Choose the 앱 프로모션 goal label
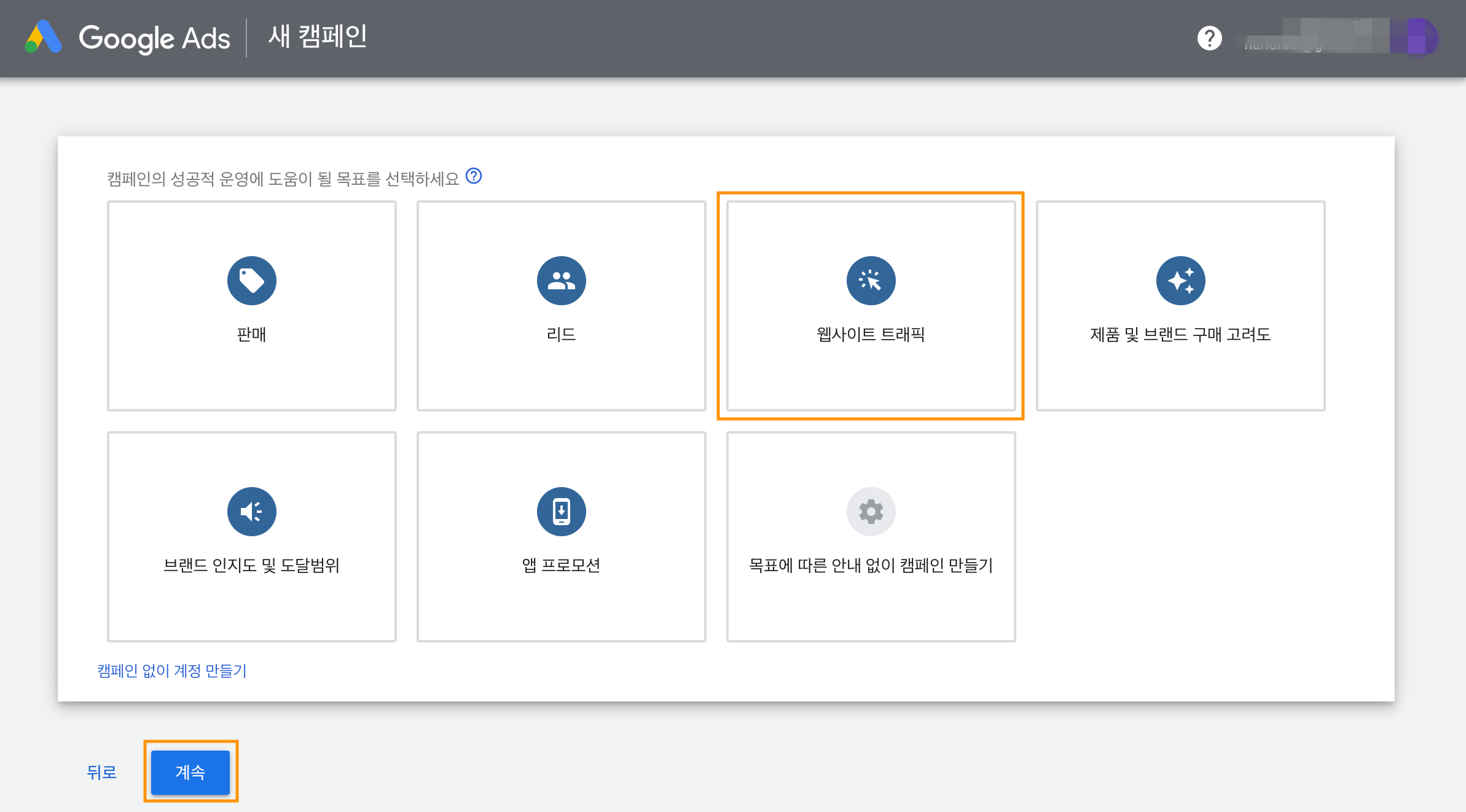 click(561, 566)
